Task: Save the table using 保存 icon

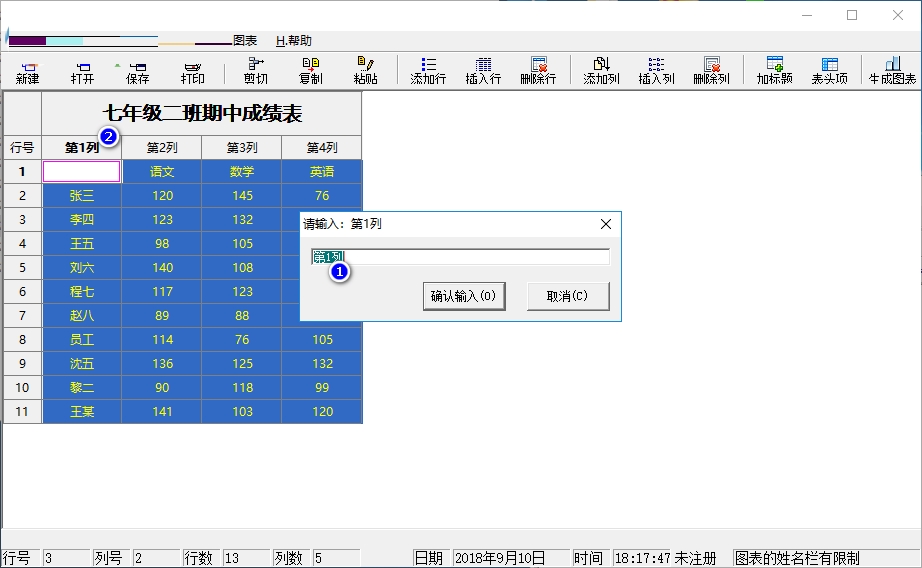Action: (x=137, y=70)
